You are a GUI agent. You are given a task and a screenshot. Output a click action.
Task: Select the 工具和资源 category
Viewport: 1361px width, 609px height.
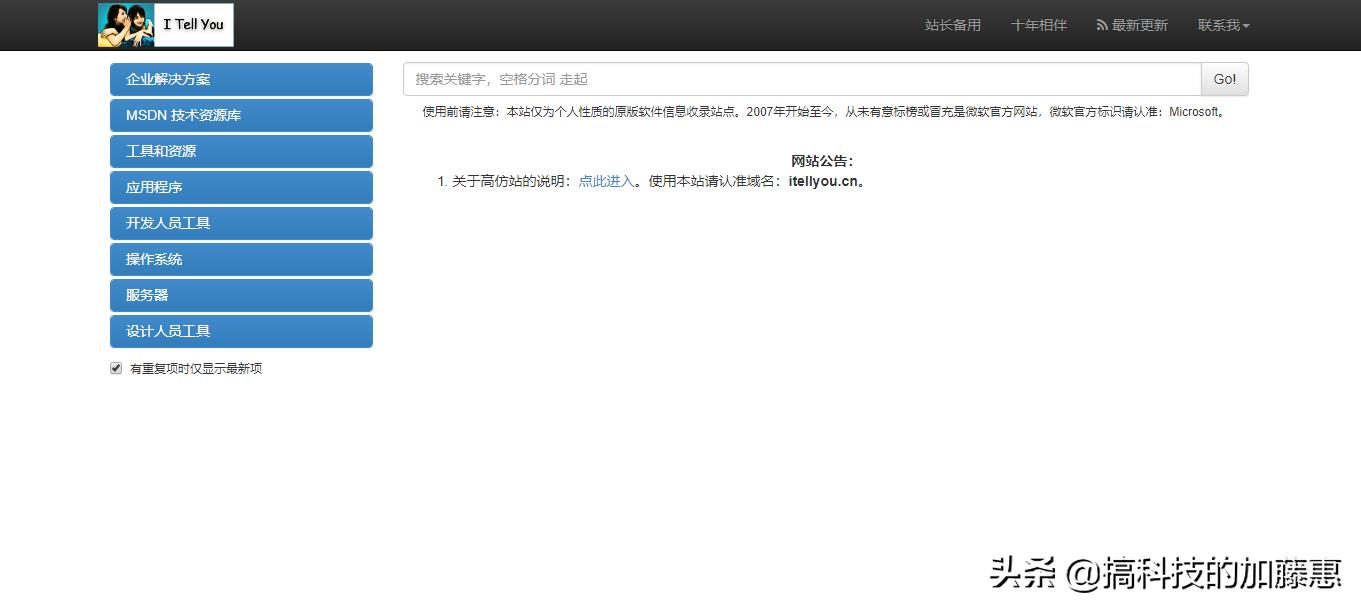(240, 151)
